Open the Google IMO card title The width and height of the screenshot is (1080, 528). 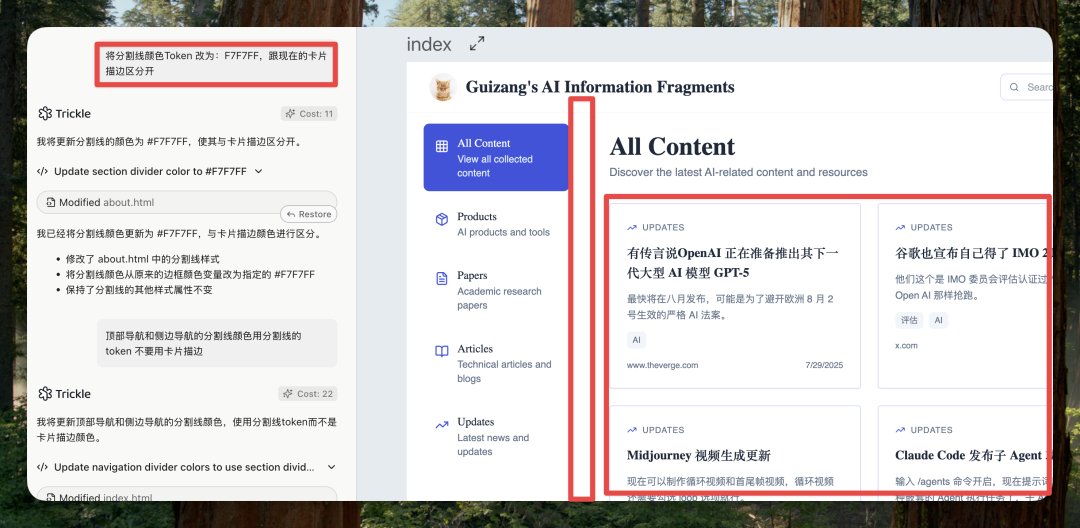(x=974, y=253)
